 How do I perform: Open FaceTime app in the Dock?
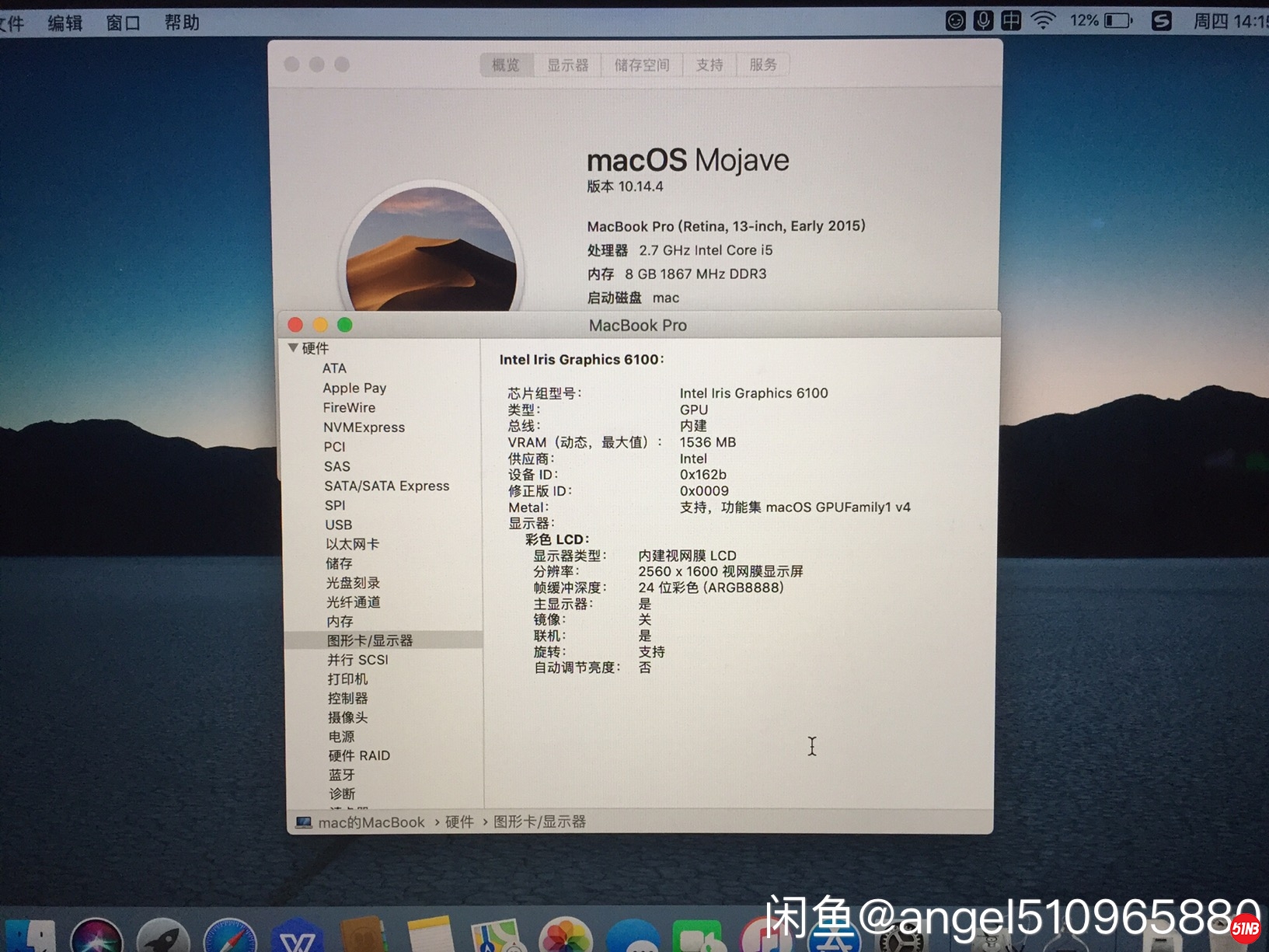[700, 937]
